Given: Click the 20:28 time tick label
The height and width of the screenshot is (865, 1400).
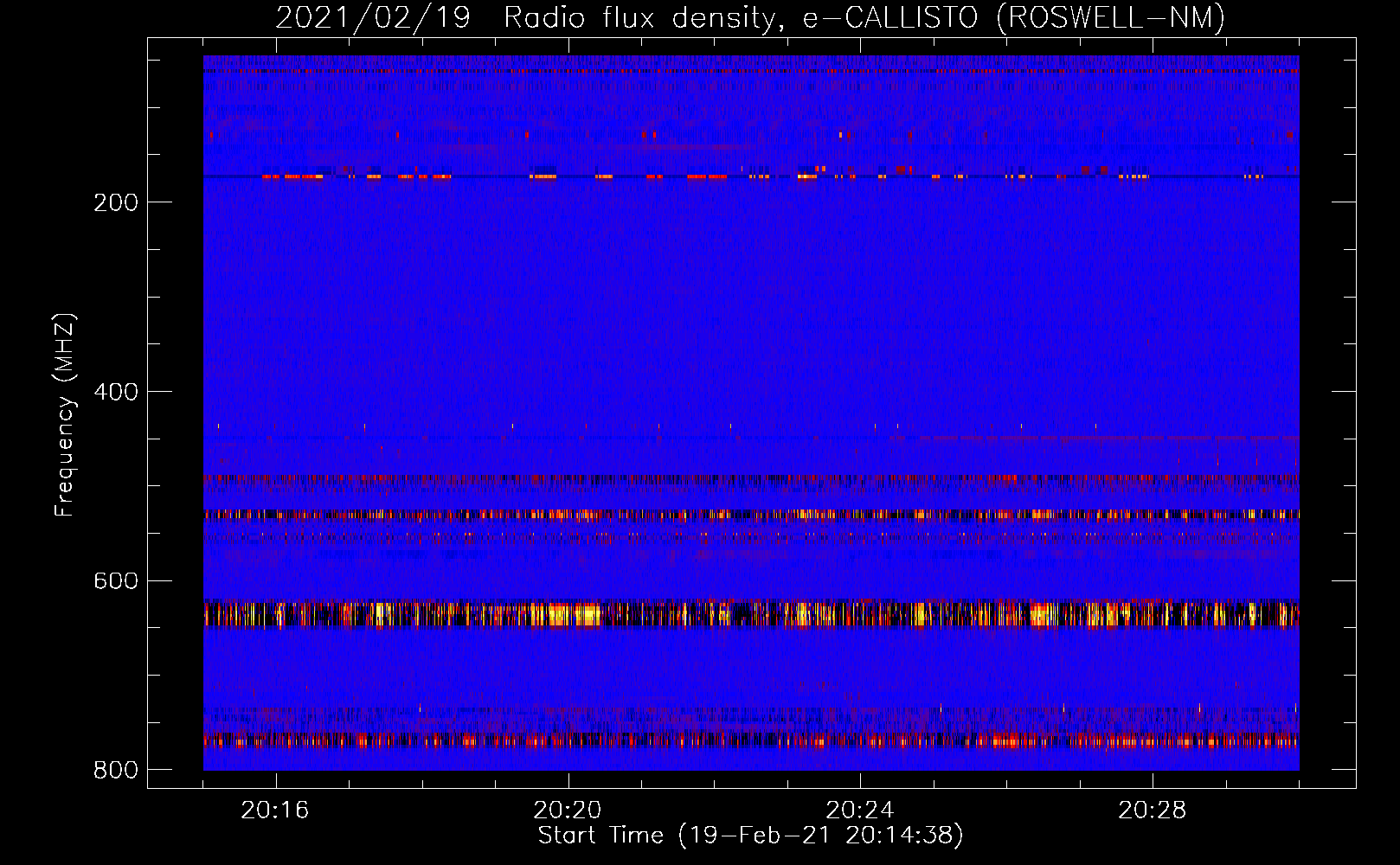Looking at the screenshot, I should click(x=1153, y=811).
